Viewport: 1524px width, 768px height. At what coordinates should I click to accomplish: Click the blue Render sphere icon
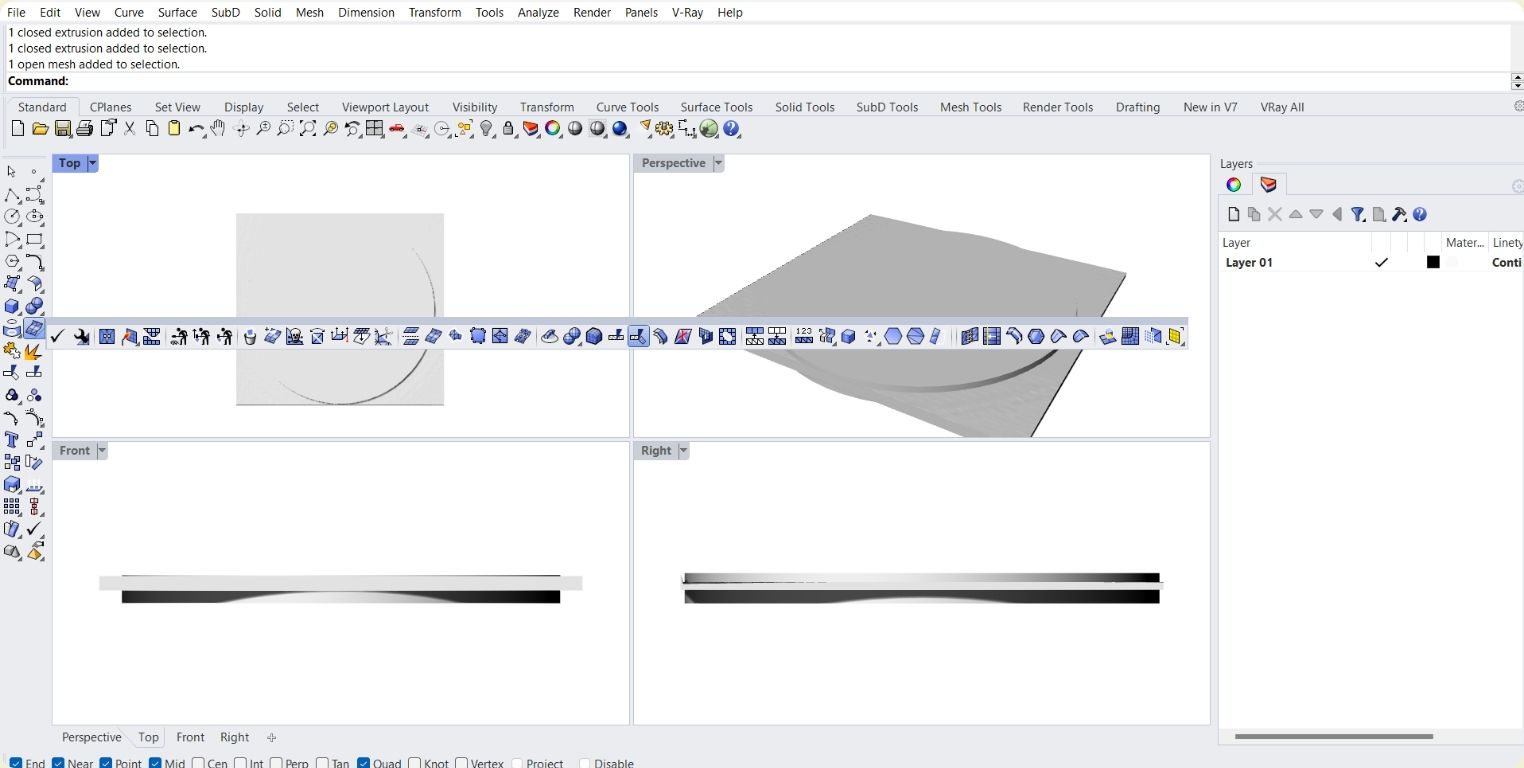[620, 129]
